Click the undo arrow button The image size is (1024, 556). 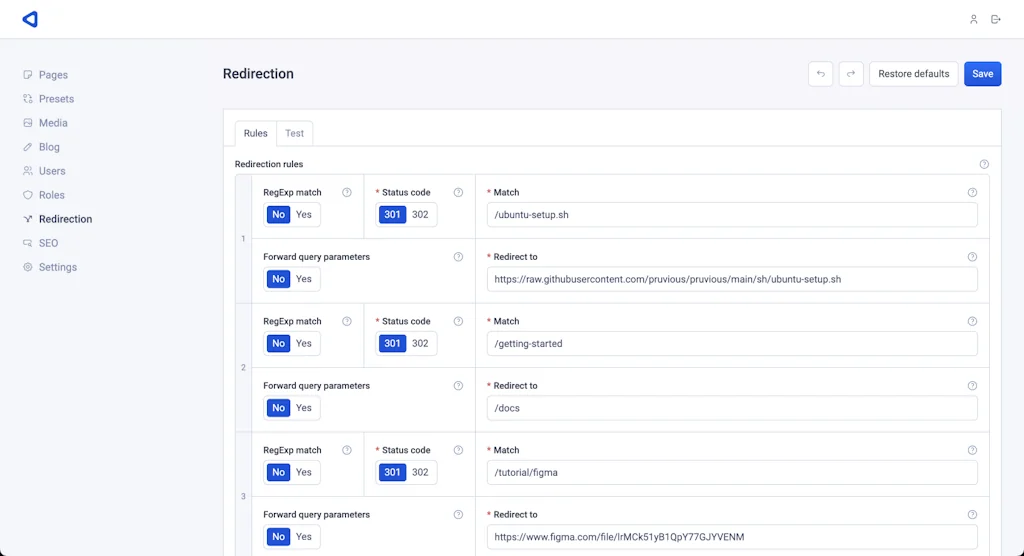coord(820,74)
